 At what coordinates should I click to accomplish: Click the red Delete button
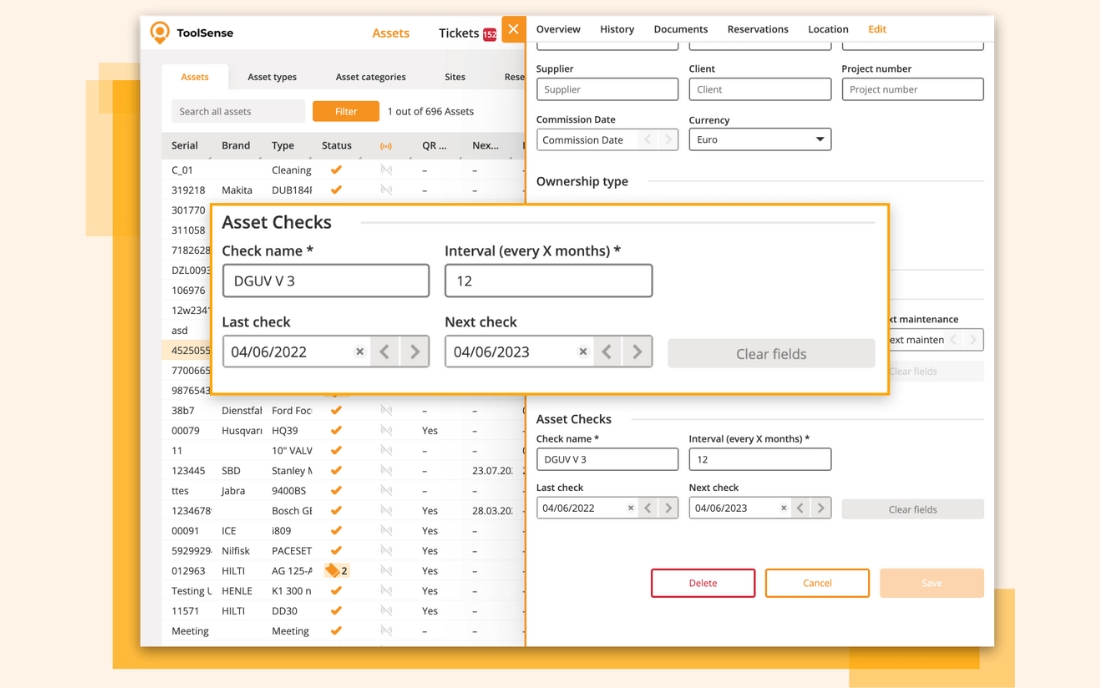pyautogui.click(x=702, y=583)
